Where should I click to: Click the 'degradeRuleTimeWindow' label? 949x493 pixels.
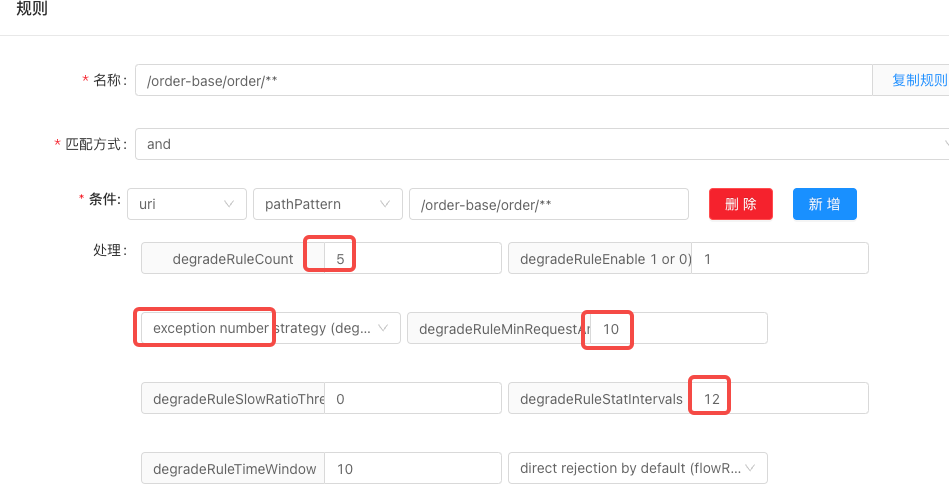click(x=235, y=469)
